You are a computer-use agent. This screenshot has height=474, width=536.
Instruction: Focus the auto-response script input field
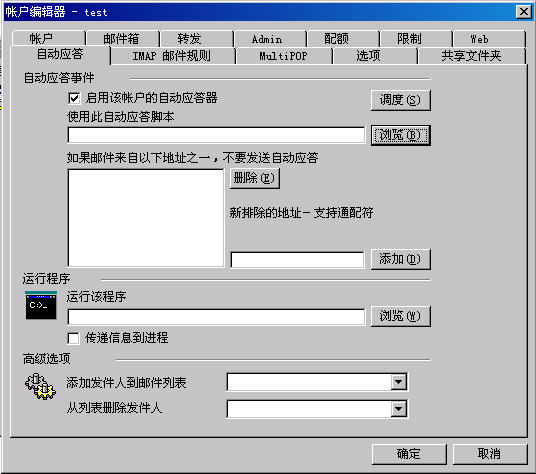tap(216, 135)
